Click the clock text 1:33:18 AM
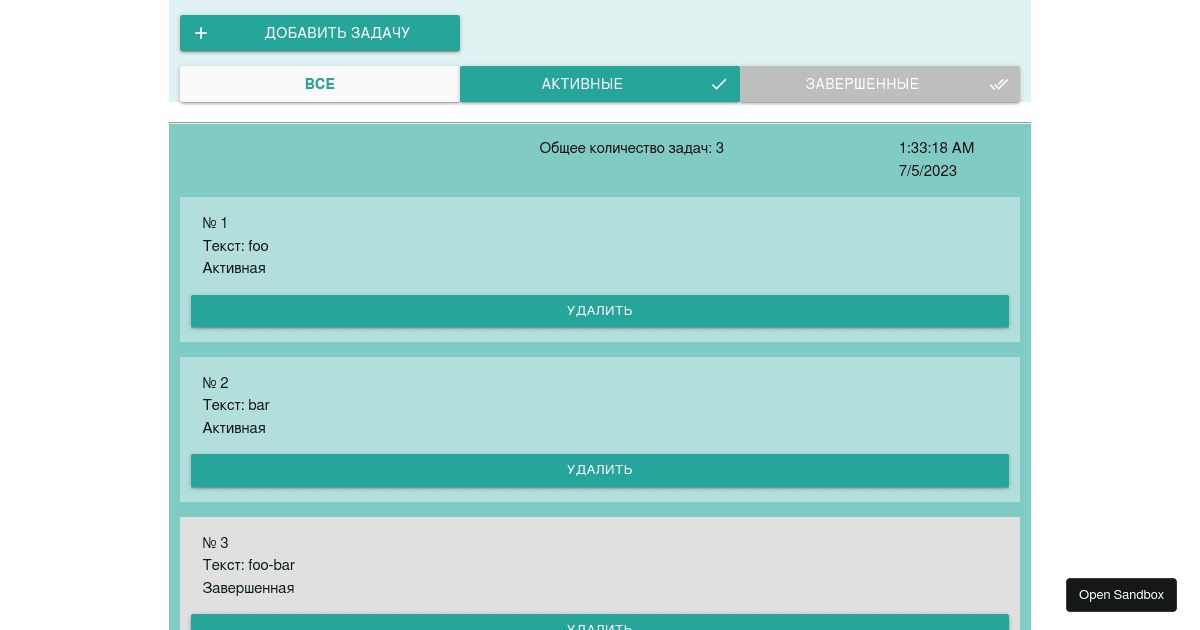This screenshot has height=630, width=1200. click(936, 148)
